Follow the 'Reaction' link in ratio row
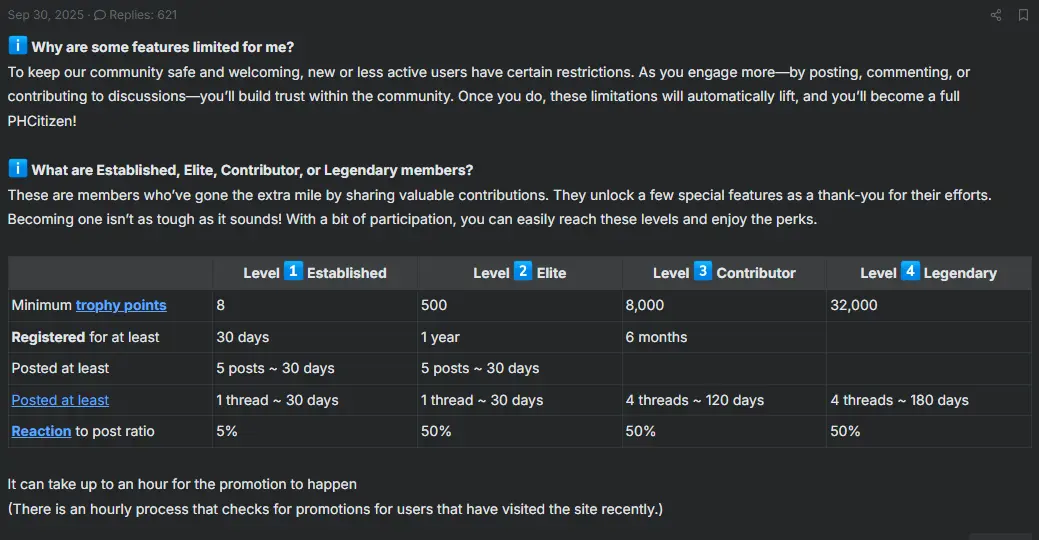The width and height of the screenshot is (1039, 540). click(41, 431)
